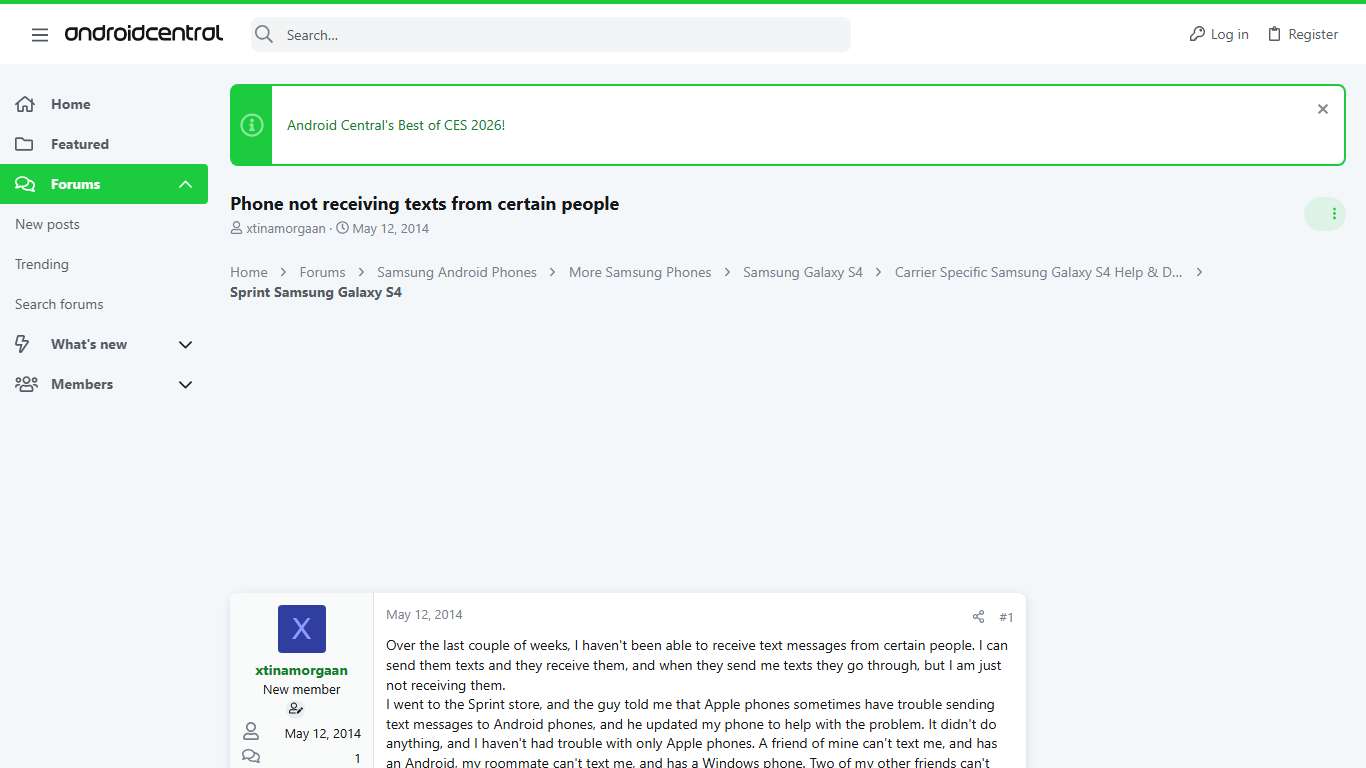
Task: Expand the What's new submenu
Action: (x=185, y=344)
